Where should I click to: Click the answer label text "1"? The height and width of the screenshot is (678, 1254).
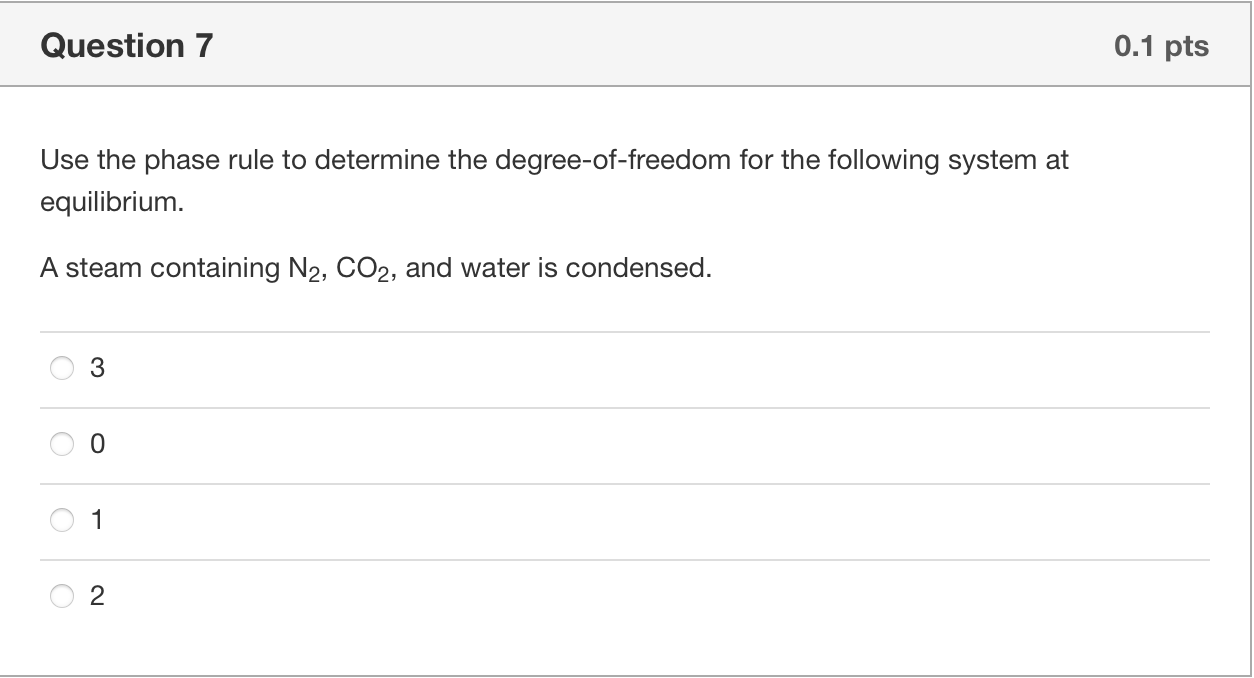(97, 521)
